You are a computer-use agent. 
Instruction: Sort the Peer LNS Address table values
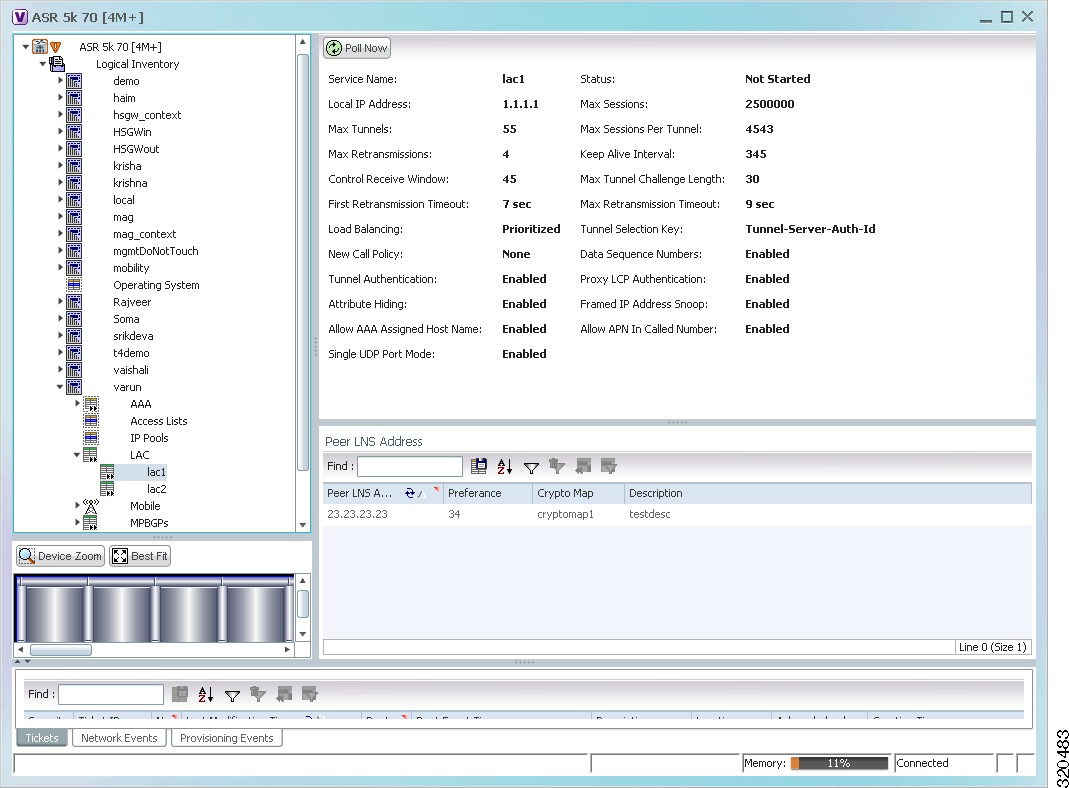coord(505,466)
